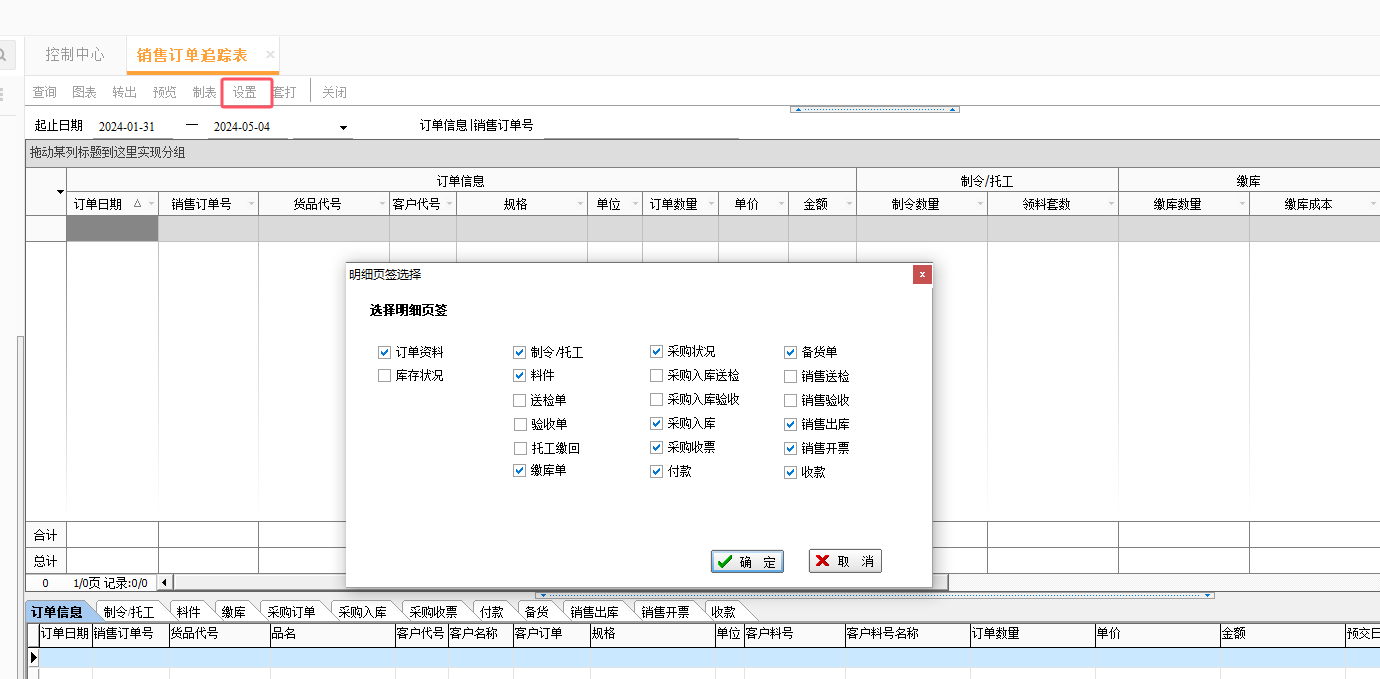1380x679 pixels.
Task: Open filter dropdown on 销售订单号 column
Action: pos(250,204)
